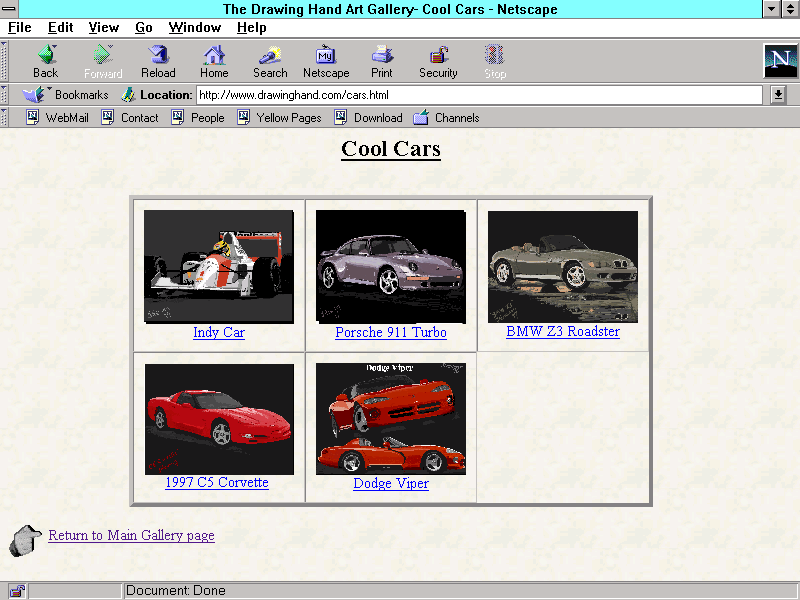Click the security lock icon in status bar
800x600 pixels.
click(17, 591)
